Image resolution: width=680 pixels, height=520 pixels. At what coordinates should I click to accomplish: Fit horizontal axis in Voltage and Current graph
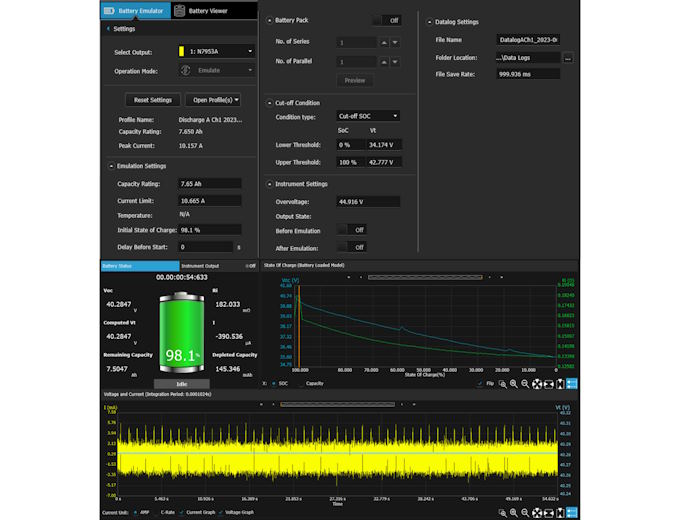point(549,513)
